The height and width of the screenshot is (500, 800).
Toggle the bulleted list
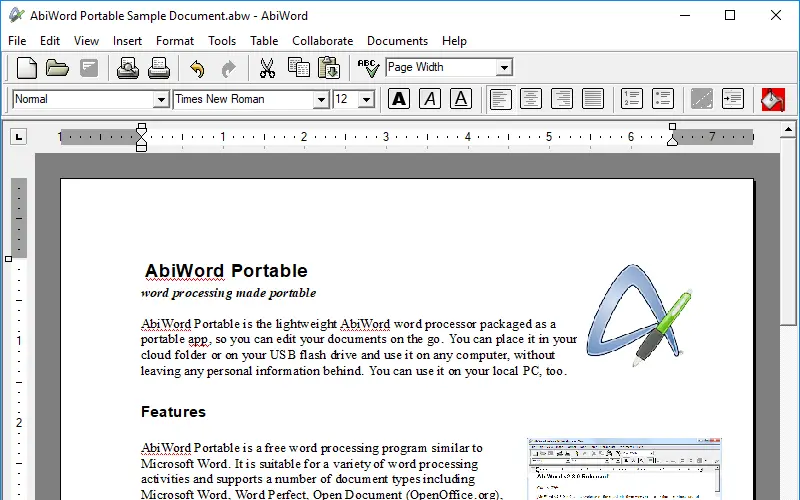tap(663, 99)
